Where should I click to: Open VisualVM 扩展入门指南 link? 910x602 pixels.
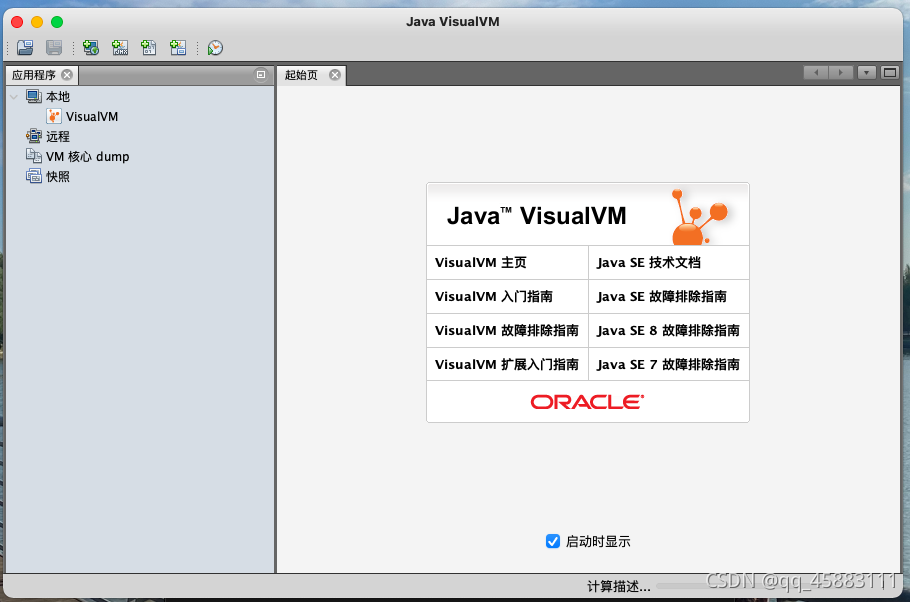click(x=508, y=364)
